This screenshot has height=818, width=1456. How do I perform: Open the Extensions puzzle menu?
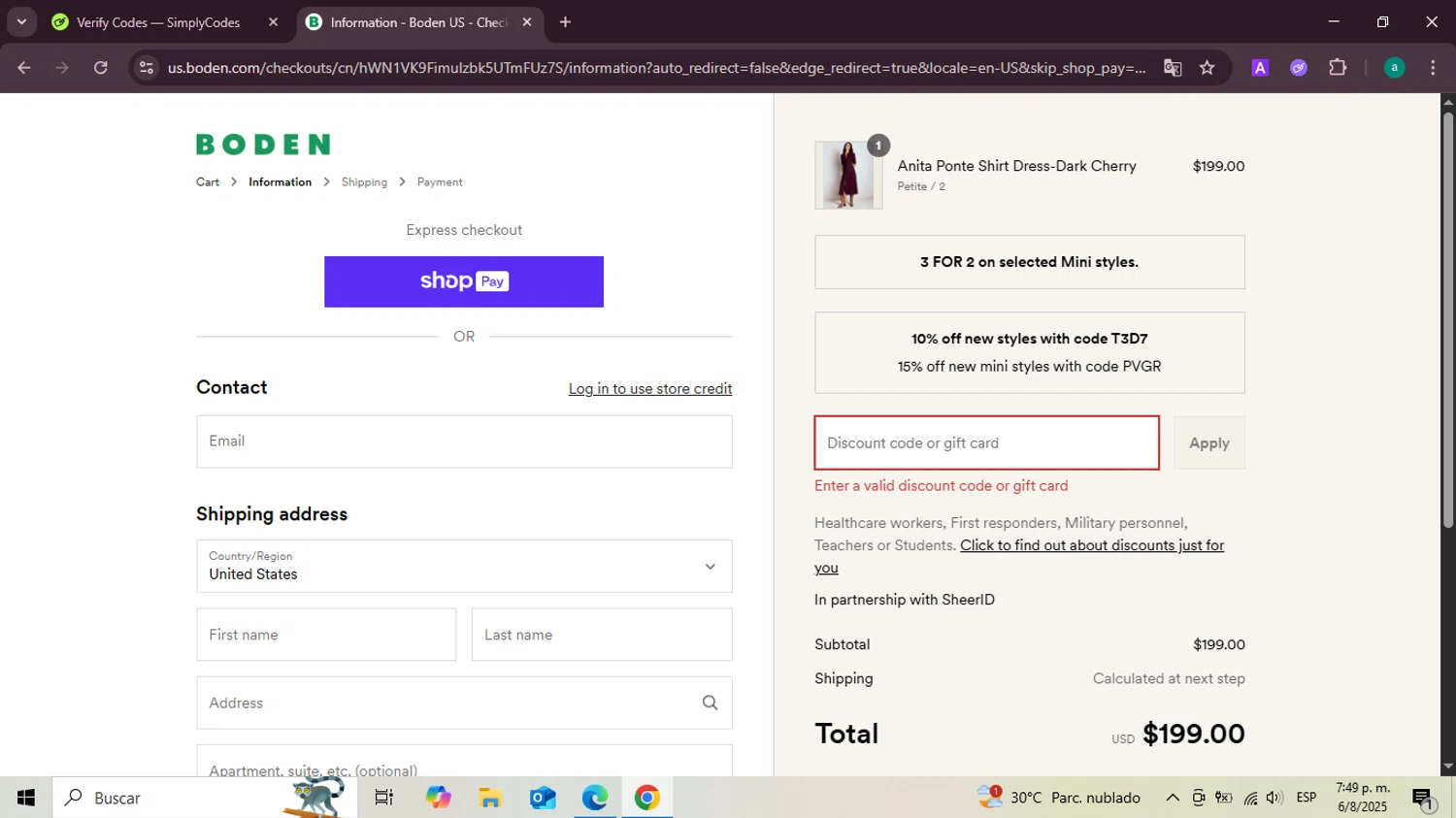point(1338,68)
